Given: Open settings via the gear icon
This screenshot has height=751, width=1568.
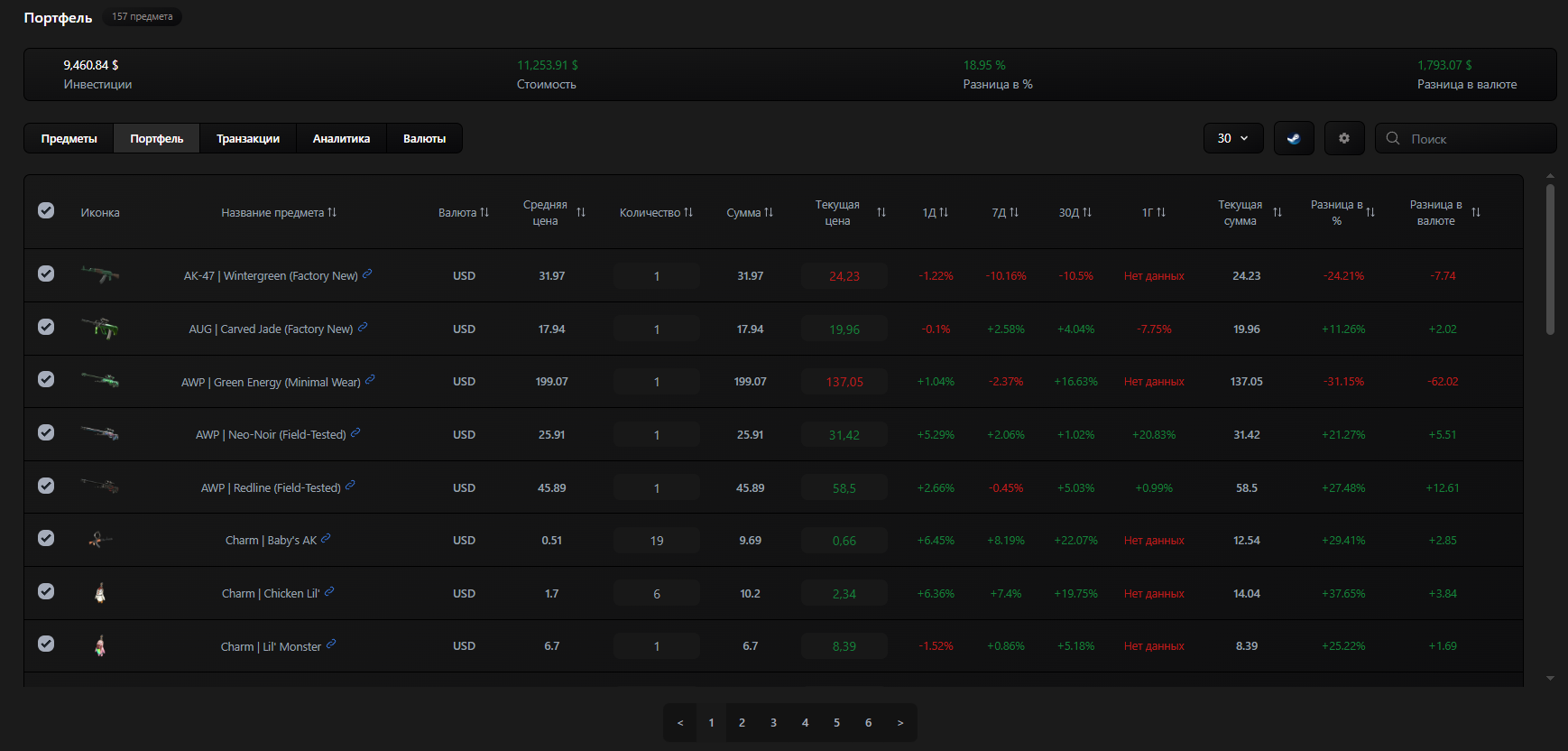Looking at the screenshot, I should point(1344,138).
